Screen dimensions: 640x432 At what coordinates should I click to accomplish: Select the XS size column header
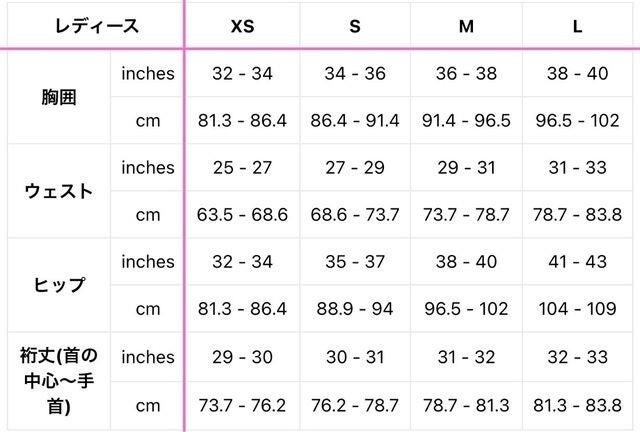[x=242, y=26]
